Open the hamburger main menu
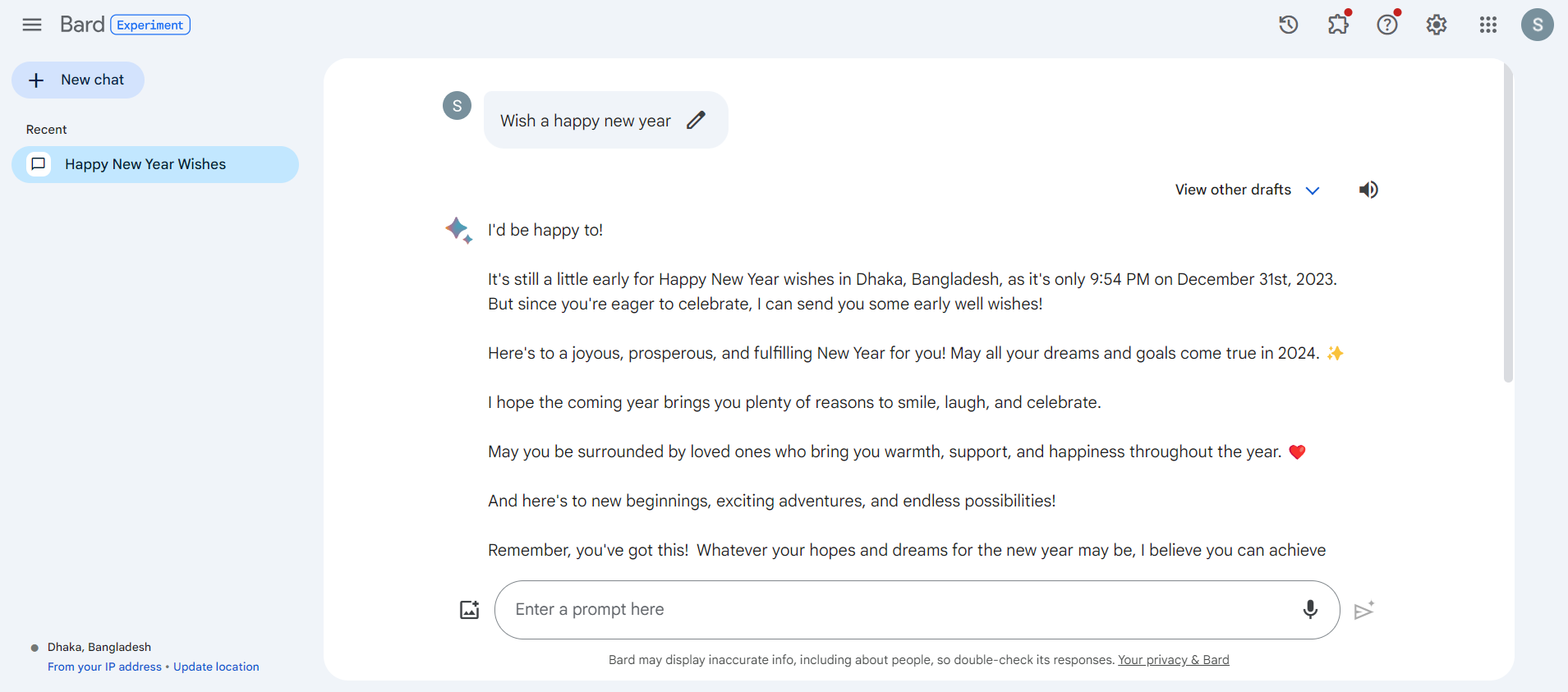Screen dimensions: 1568x692 point(32,25)
